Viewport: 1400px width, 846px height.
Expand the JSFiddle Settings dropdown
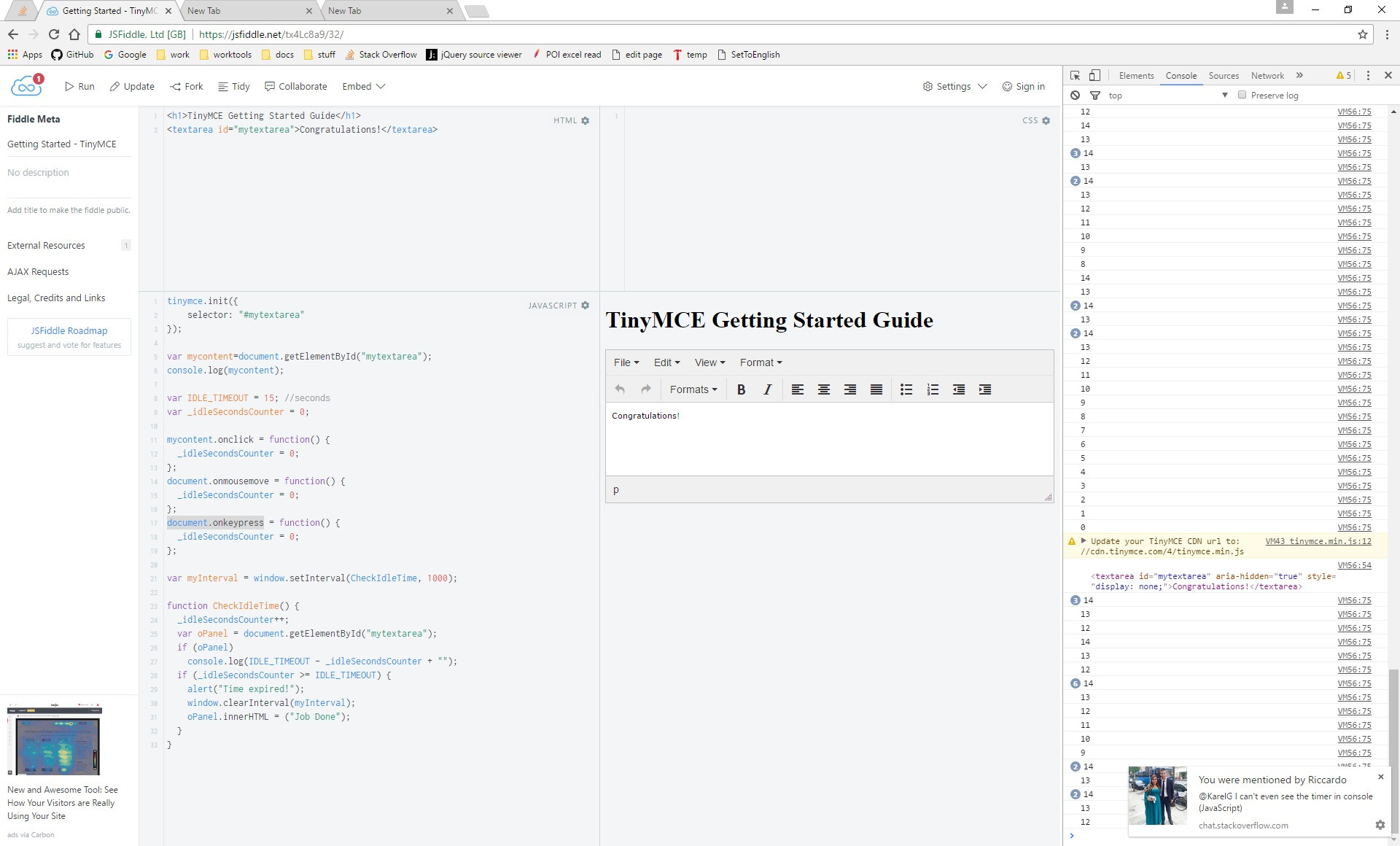coord(954,86)
